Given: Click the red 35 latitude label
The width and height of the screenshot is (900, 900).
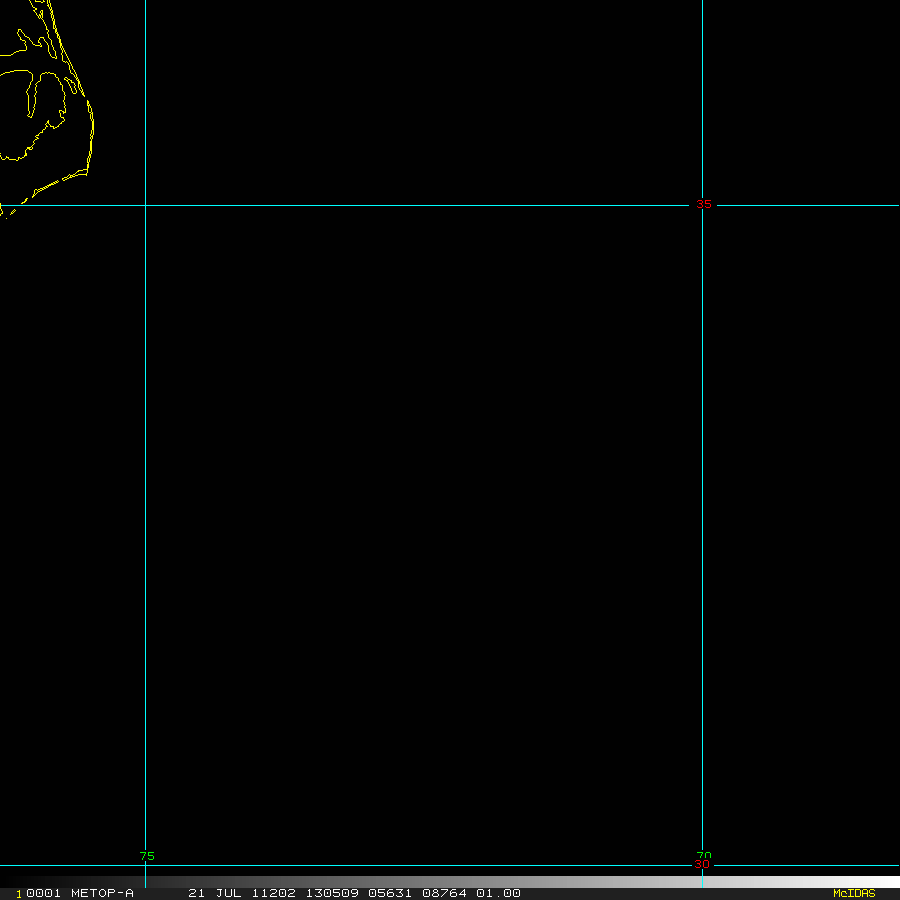Looking at the screenshot, I should click(x=703, y=204).
